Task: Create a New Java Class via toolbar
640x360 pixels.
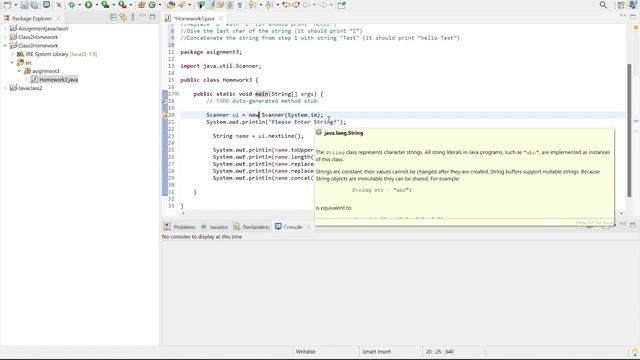Action: click(152, 5)
